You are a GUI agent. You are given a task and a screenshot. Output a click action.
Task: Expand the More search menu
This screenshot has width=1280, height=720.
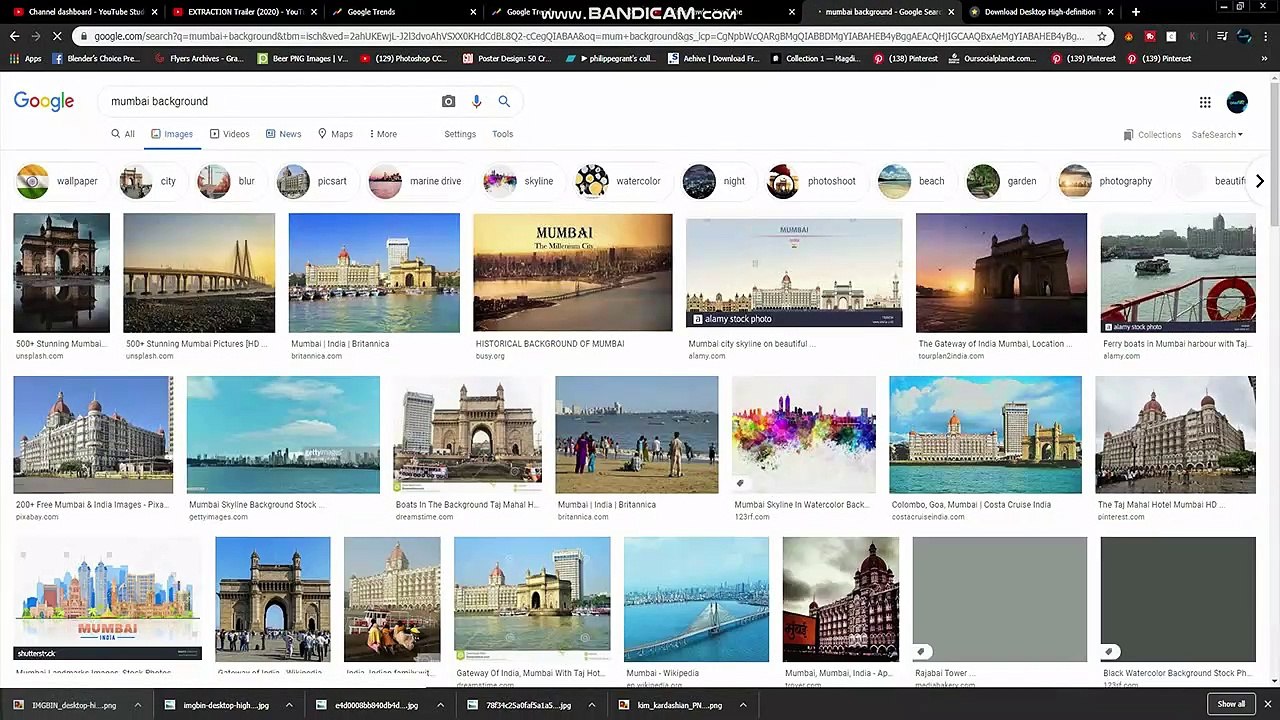click(382, 134)
